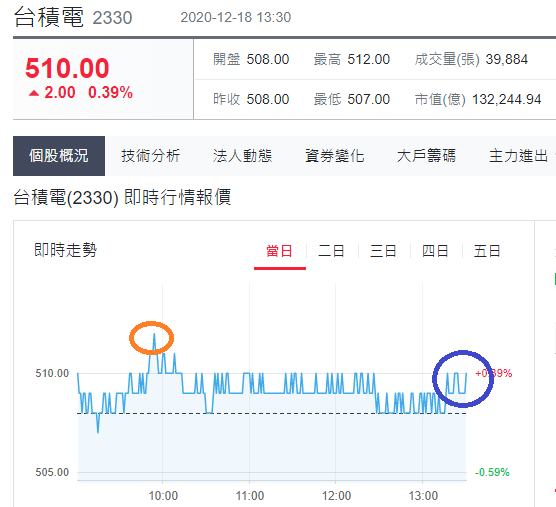Click the 505.00 y-axis label
The width and height of the screenshot is (556, 507).
[52, 472]
